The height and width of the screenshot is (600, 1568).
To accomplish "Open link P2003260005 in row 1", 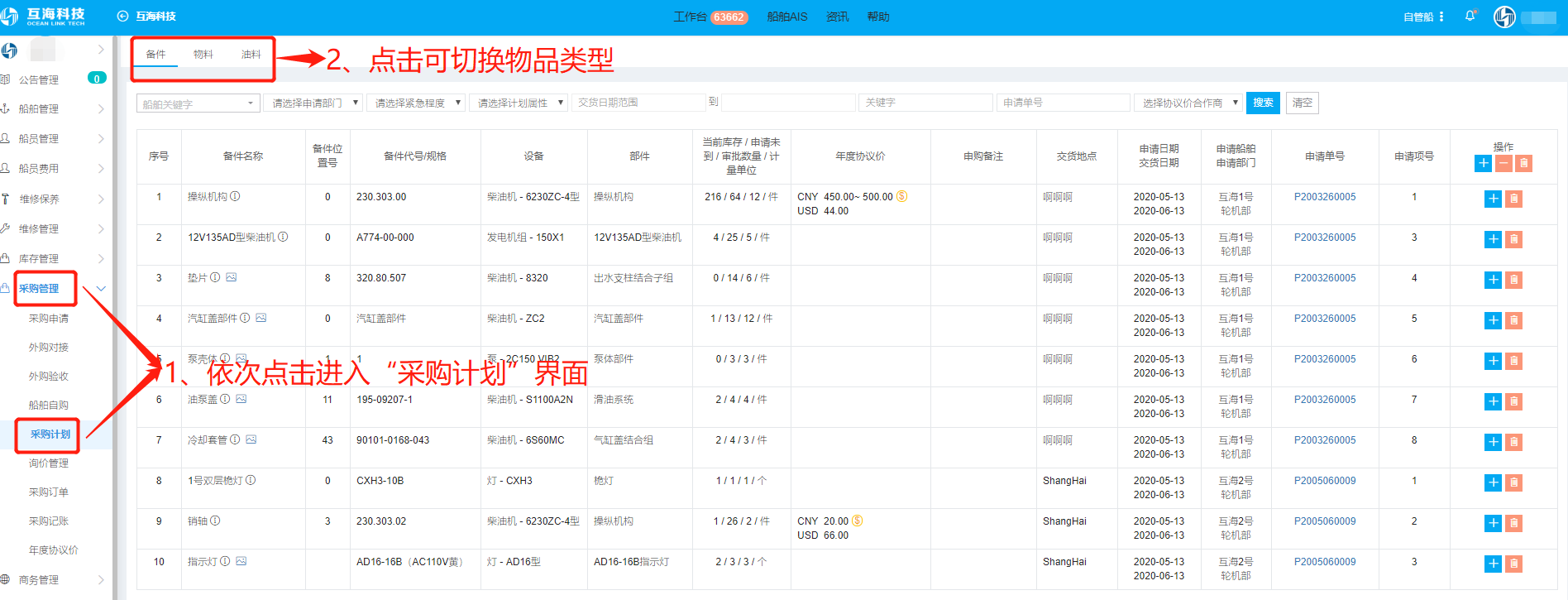I will 1325,197.
